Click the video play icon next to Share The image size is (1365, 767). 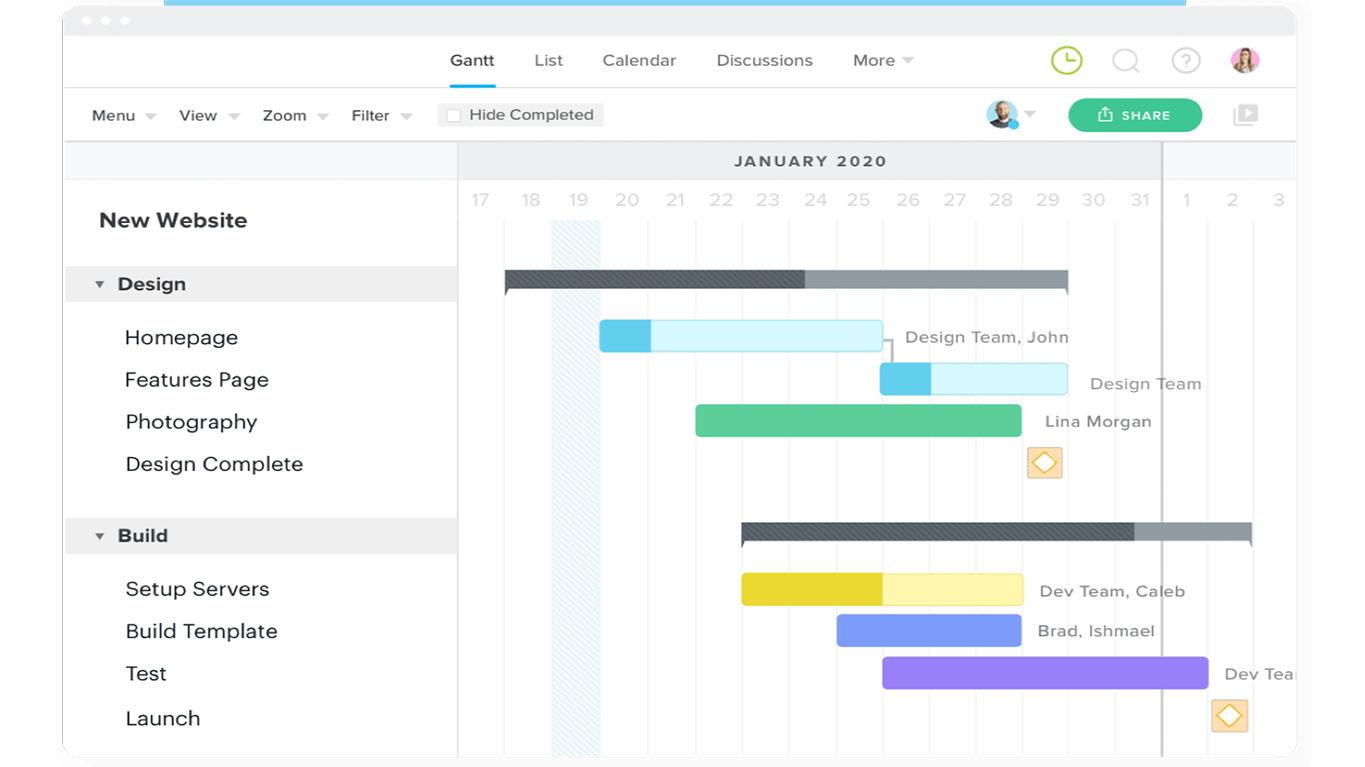tap(1245, 115)
